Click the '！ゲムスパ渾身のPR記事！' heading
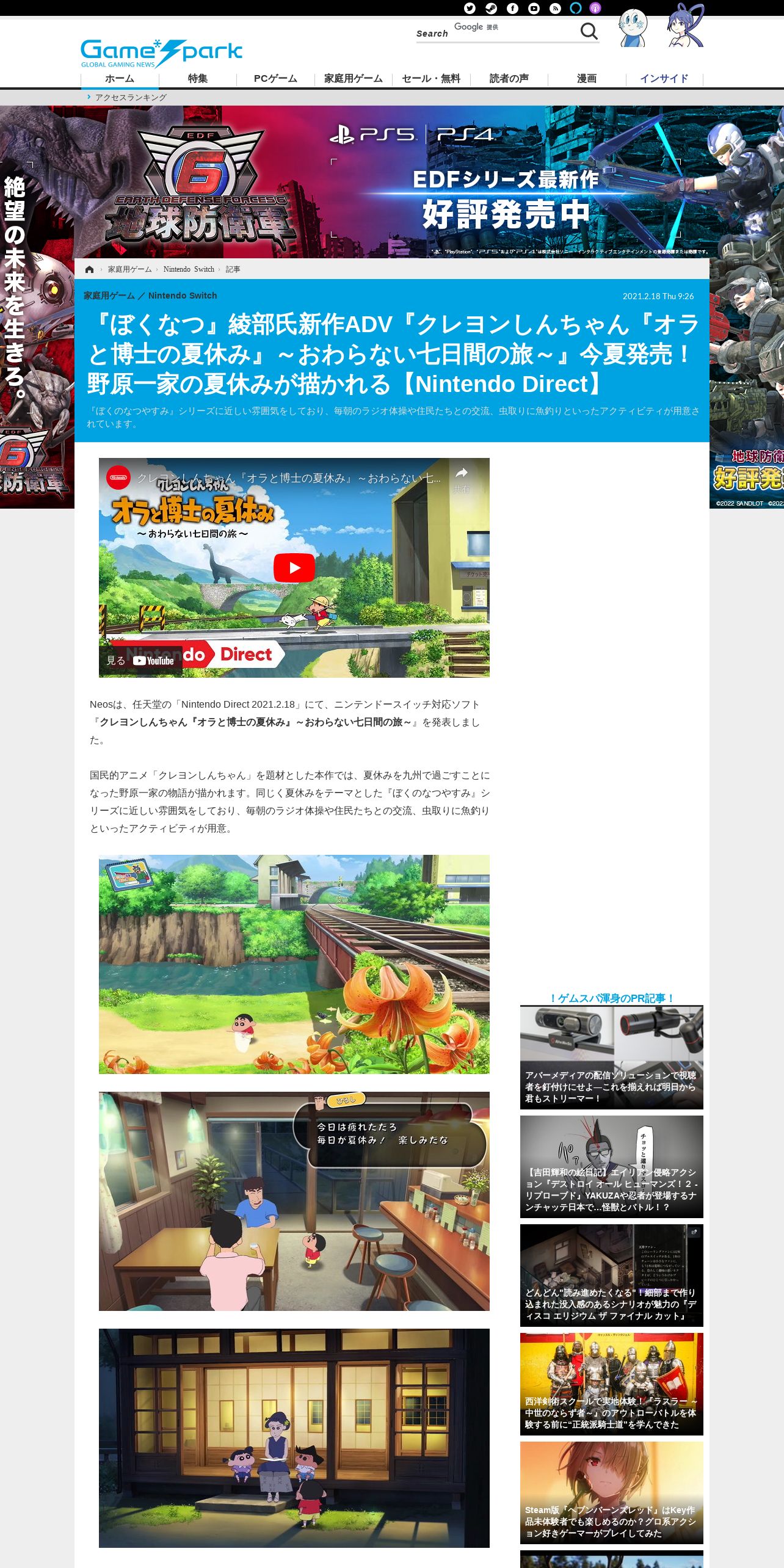 [612, 998]
